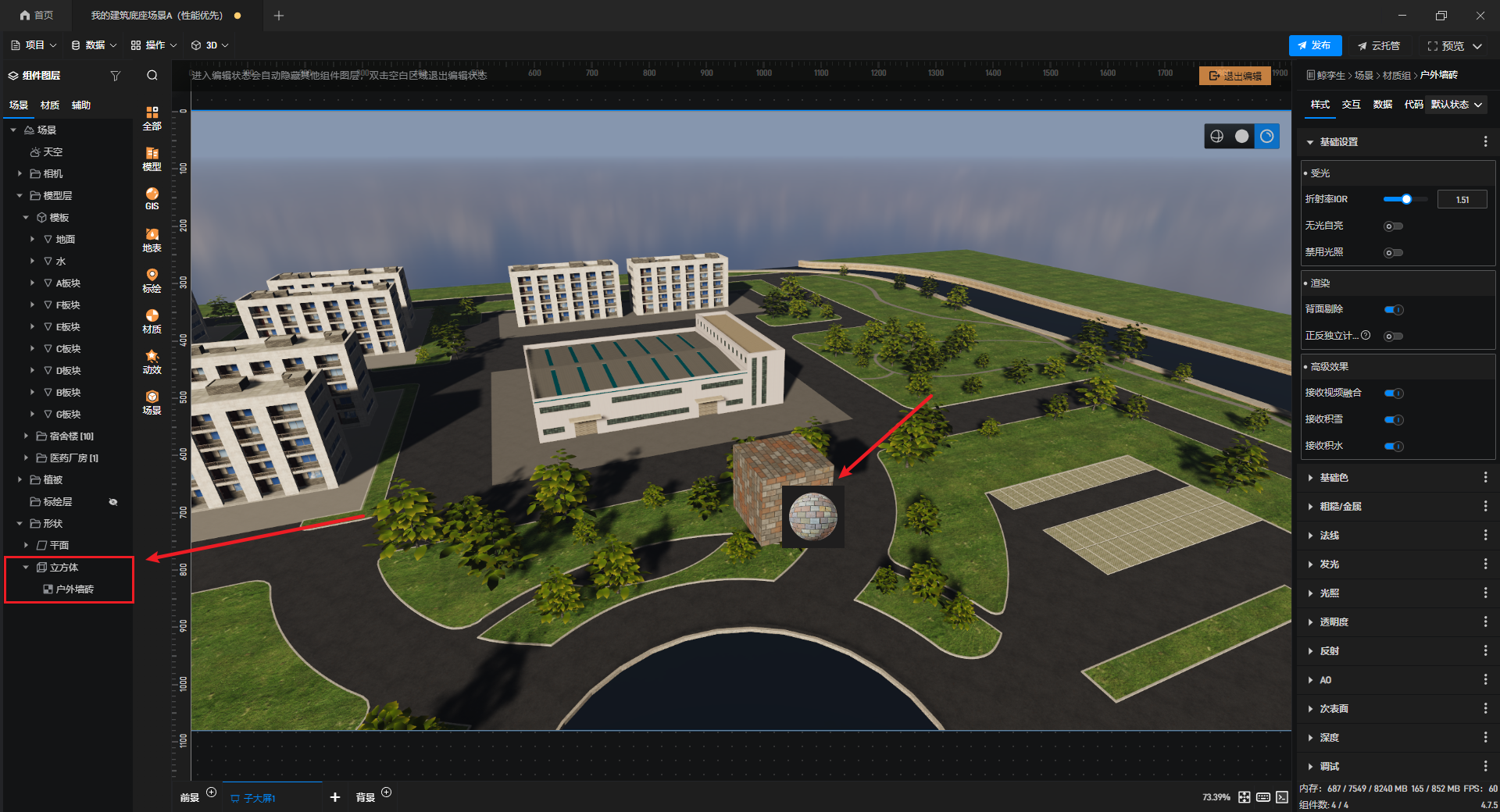Click help icon next to 正反独立计

click(1366, 335)
